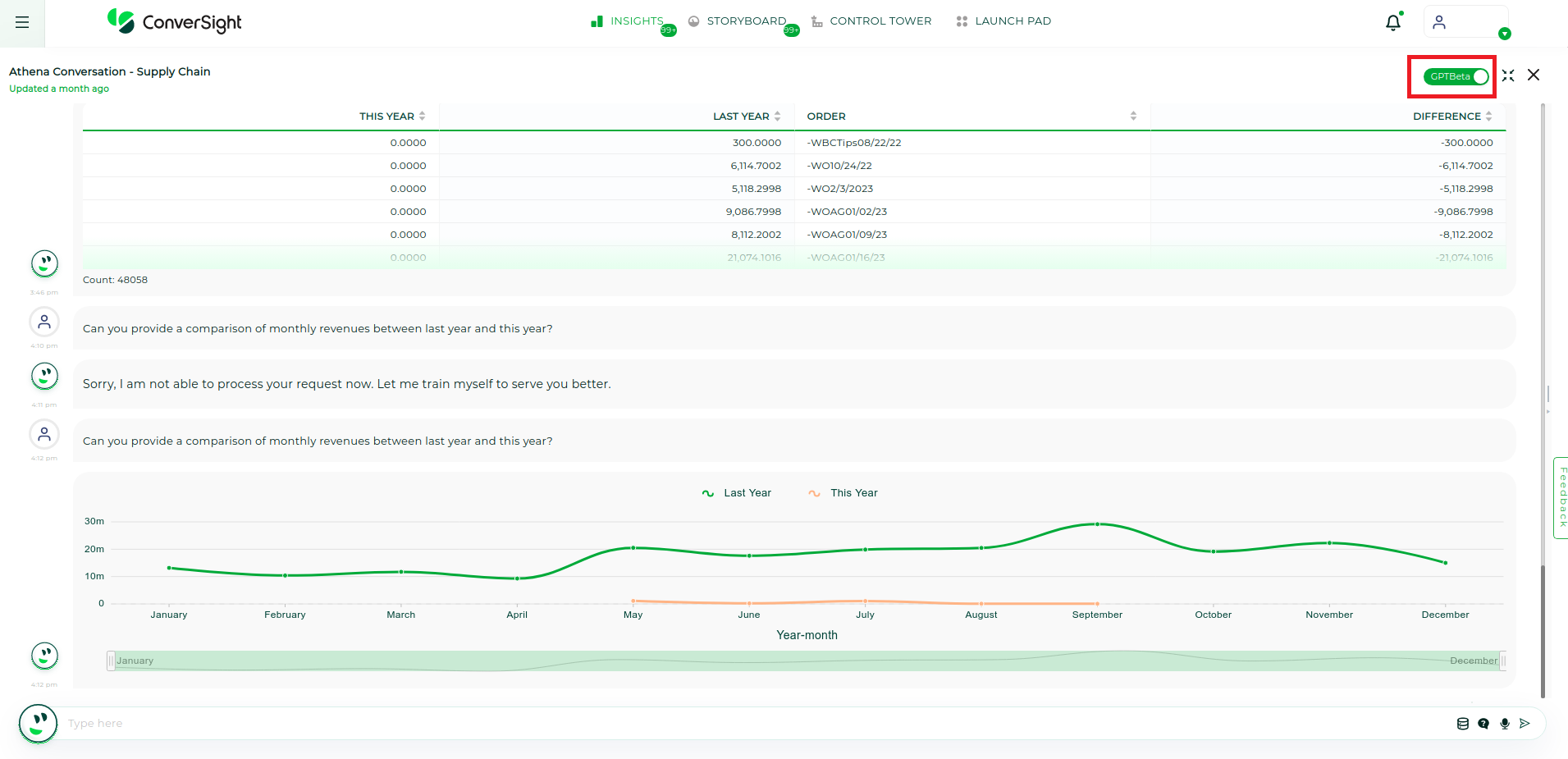Click the ConverSight logo
1568x759 pixels.
coord(174,22)
